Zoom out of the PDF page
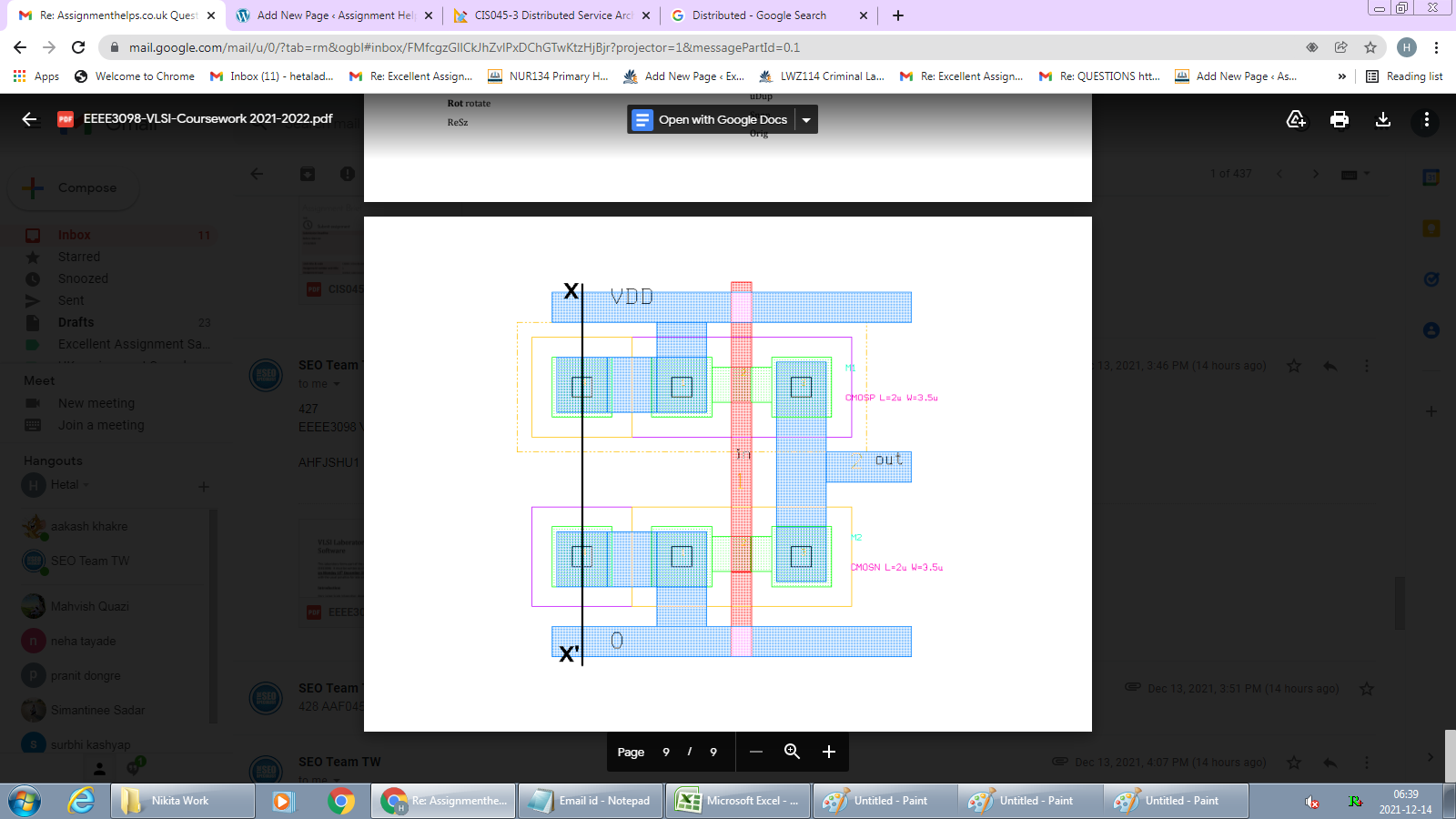 point(756,752)
